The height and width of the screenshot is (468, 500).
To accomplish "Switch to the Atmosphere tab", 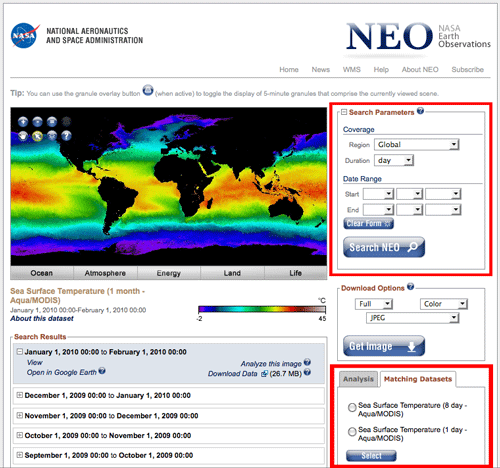I will (x=105, y=273).
